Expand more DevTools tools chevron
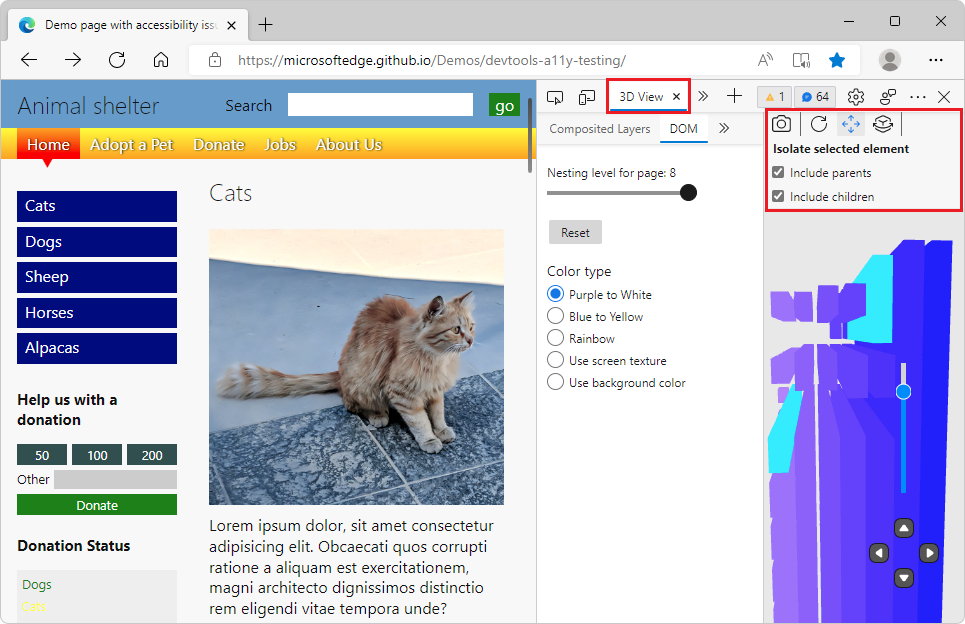The height and width of the screenshot is (624, 965). 703,96
